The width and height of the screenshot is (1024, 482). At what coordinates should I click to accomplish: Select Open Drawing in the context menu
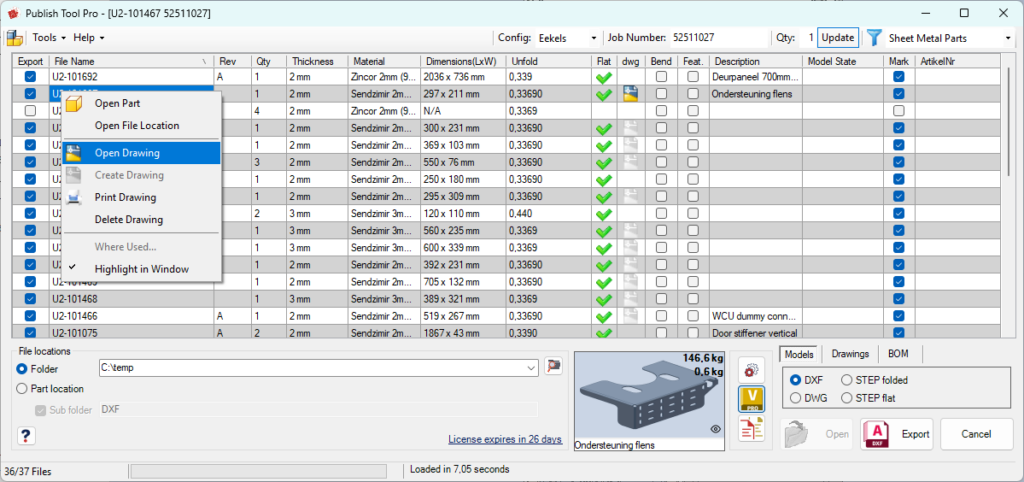click(x=142, y=153)
